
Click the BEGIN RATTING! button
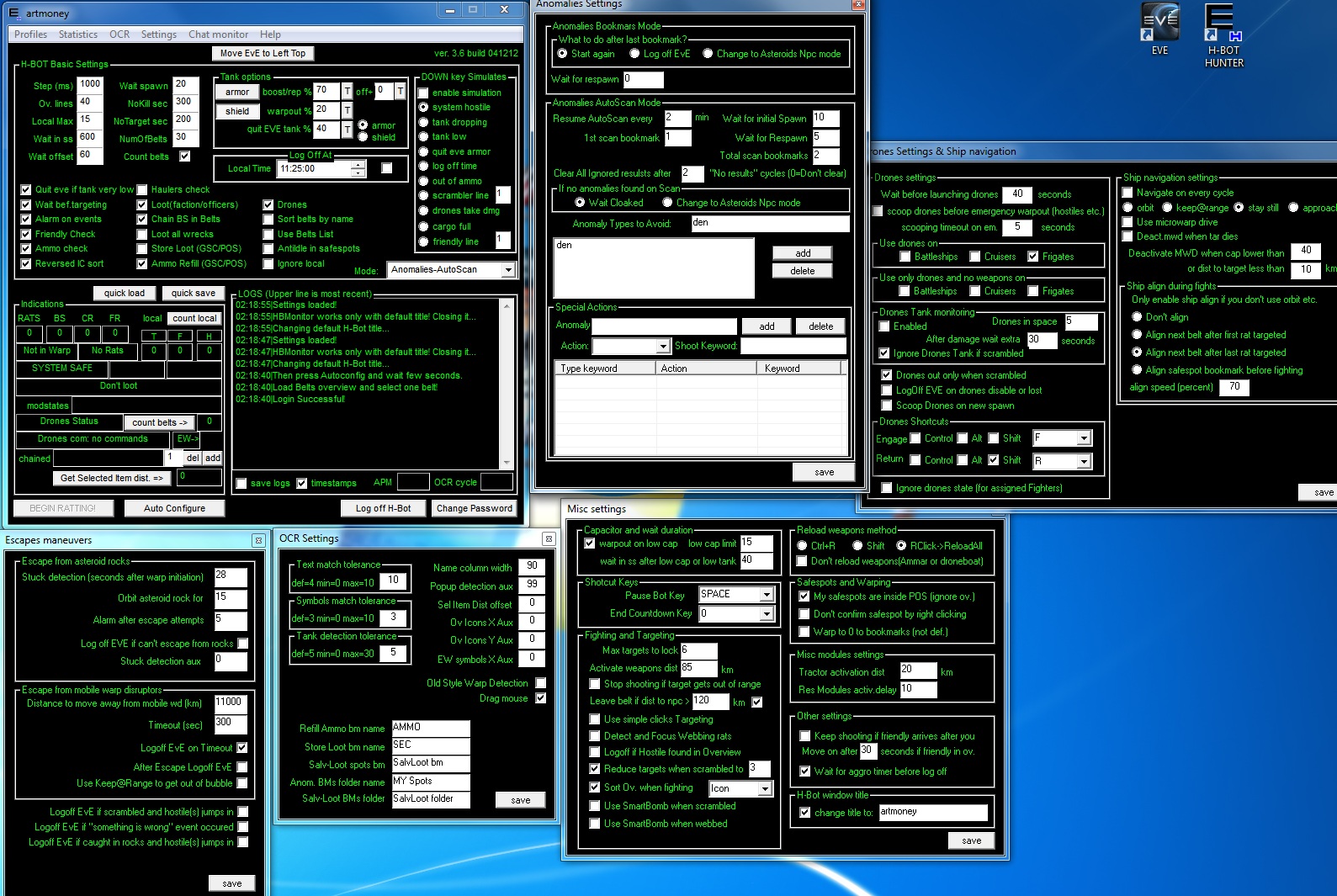click(63, 508)
